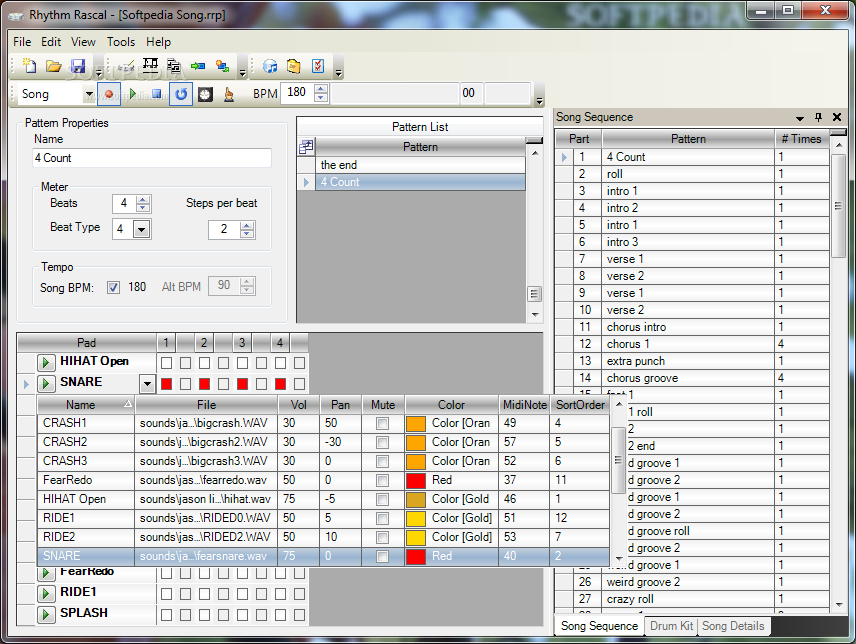This screenshot has width=856, height=644.
Task: Click the swap patterns toolbar icon
Action: (222, 66)
